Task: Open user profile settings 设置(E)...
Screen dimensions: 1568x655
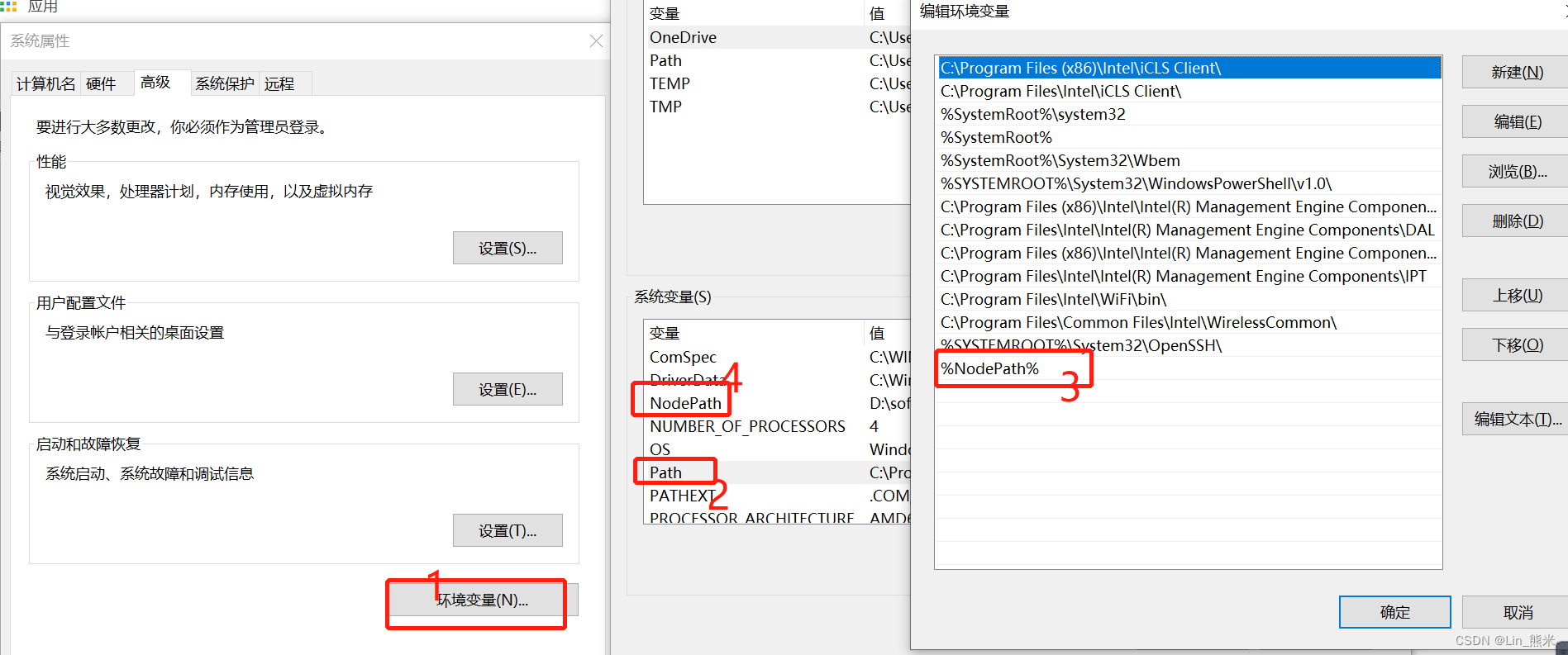Action: tap(508, 389)
